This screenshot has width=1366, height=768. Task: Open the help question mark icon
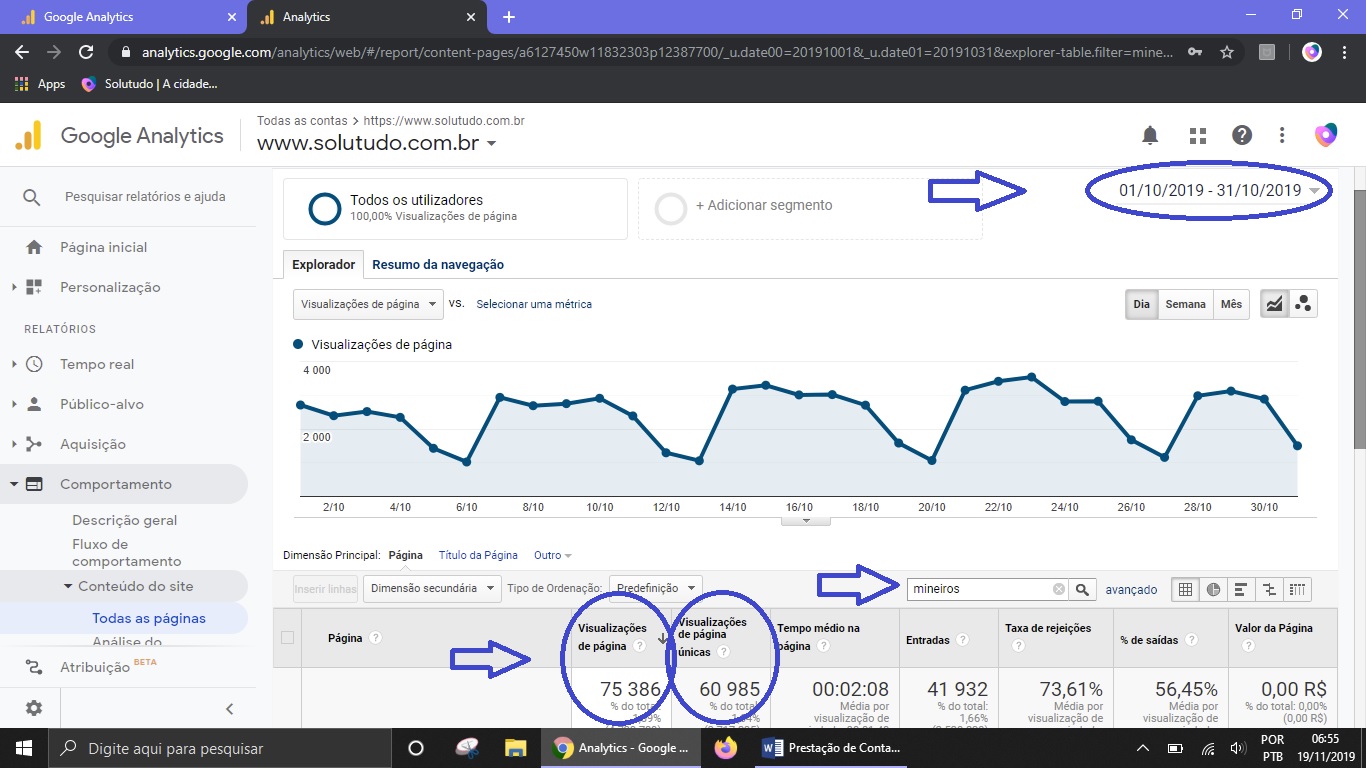click(1241, 135)
